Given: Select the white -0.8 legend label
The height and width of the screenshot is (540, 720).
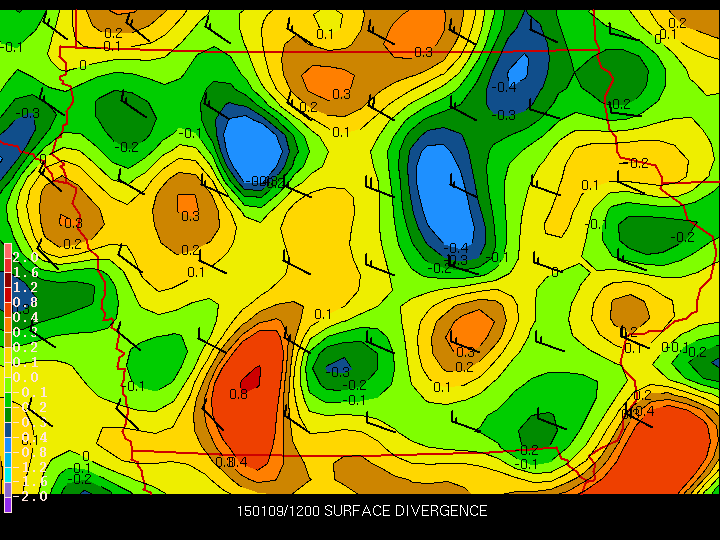Looking at the screenshot, I should point(28,452).
